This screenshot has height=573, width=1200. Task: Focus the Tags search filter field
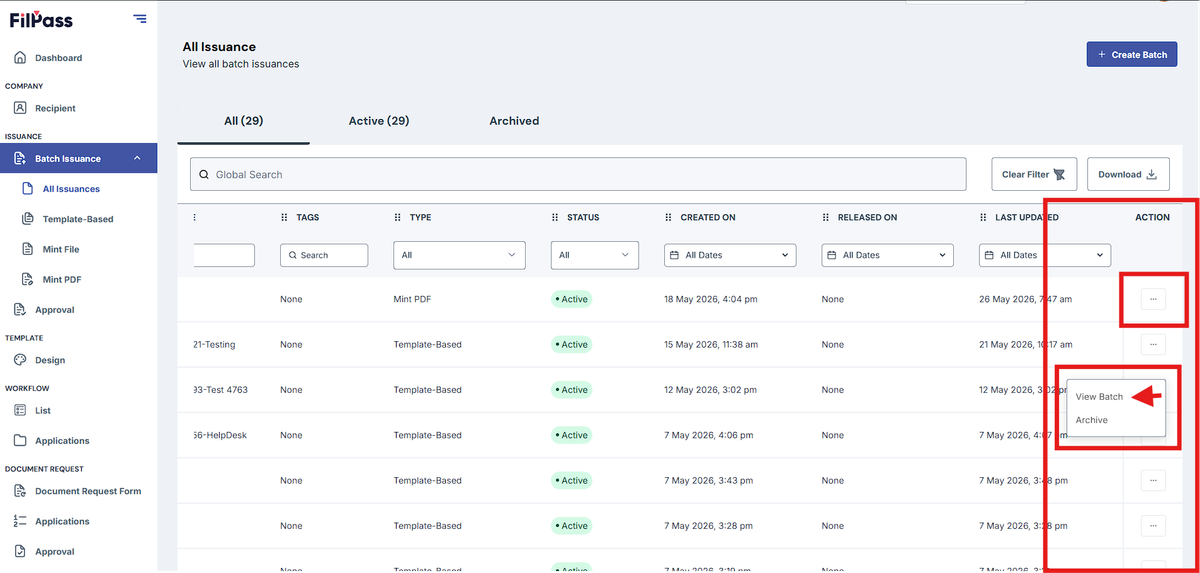coord(324,255)
